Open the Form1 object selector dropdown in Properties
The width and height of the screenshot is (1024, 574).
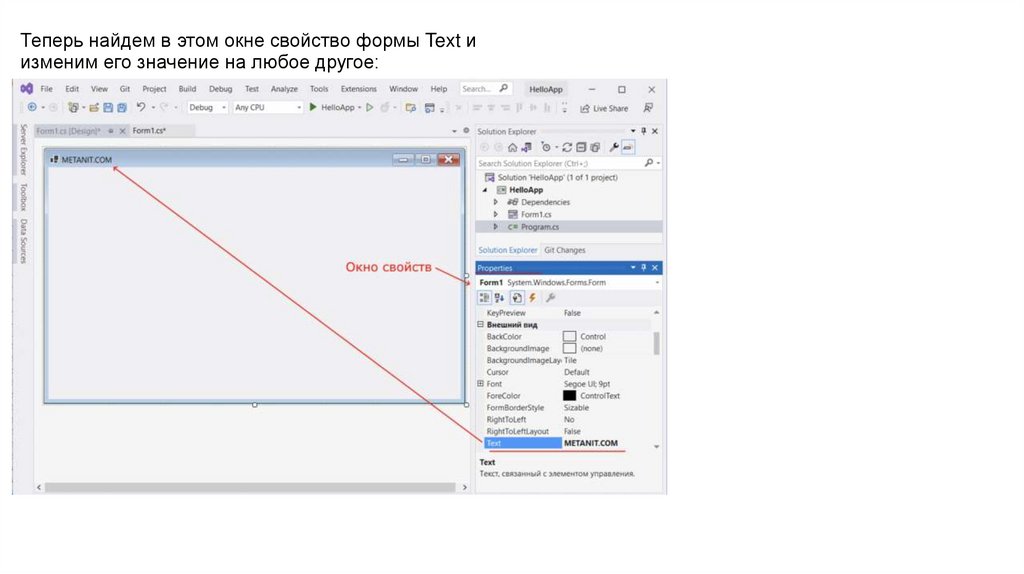pos(656,283)
